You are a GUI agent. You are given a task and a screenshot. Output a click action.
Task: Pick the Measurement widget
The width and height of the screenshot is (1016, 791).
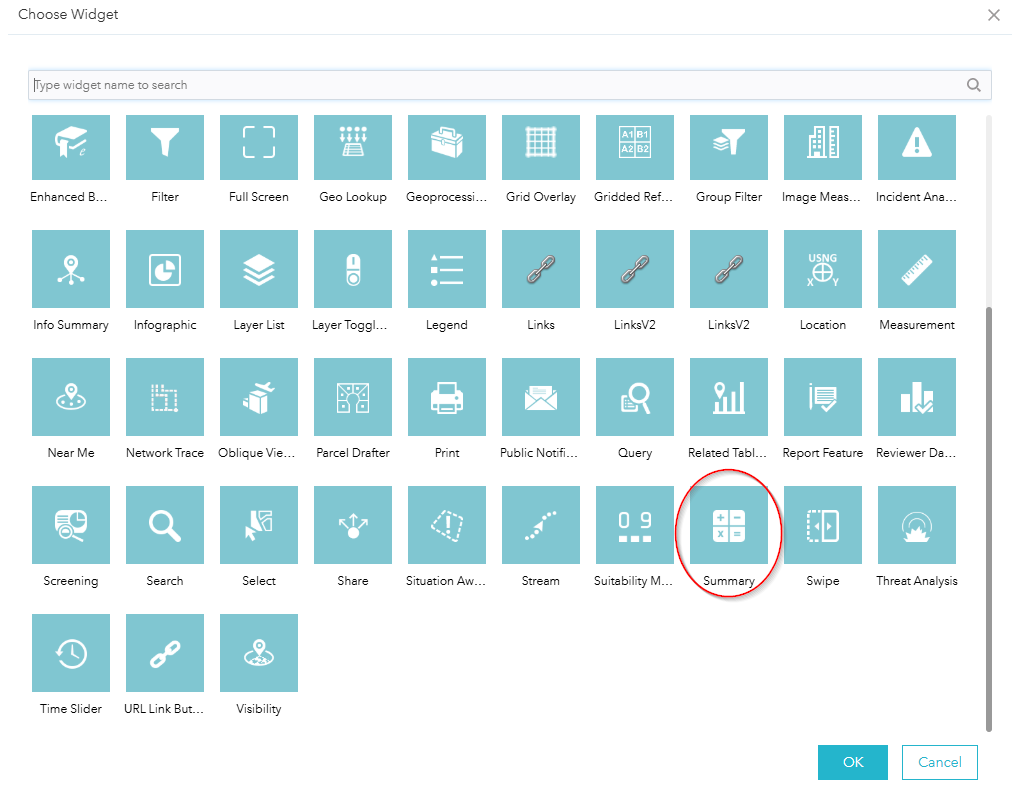tap(916, 269)
